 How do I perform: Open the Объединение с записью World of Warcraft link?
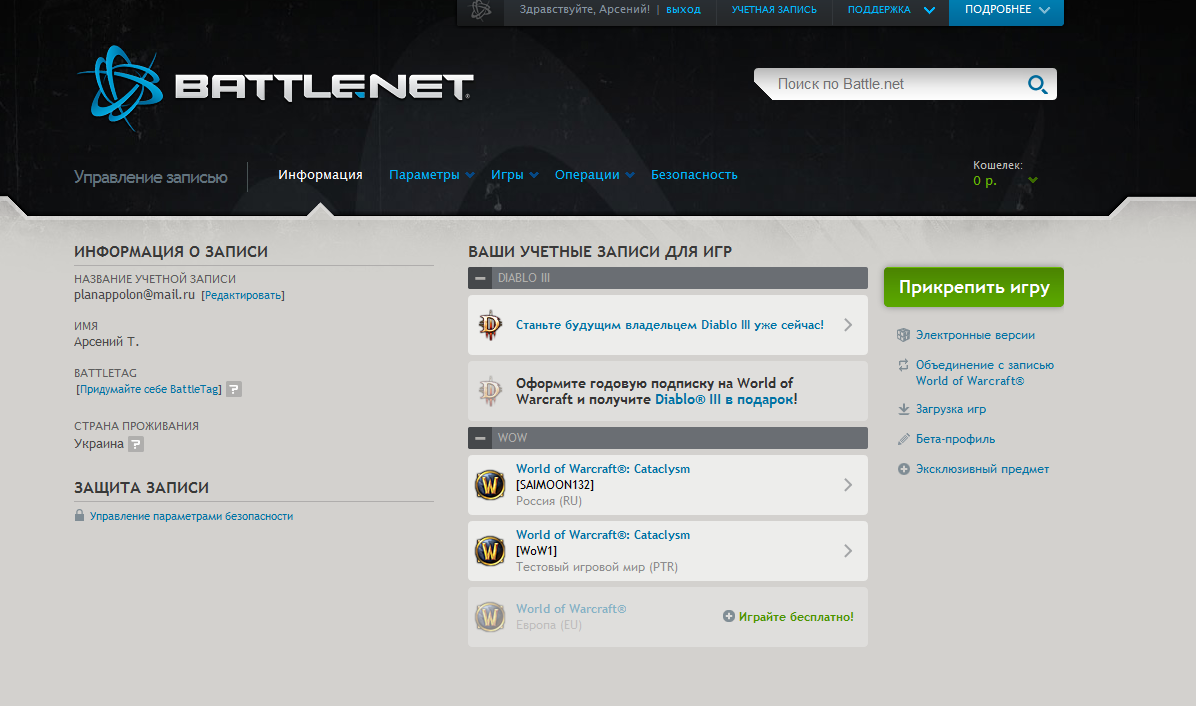985,373
